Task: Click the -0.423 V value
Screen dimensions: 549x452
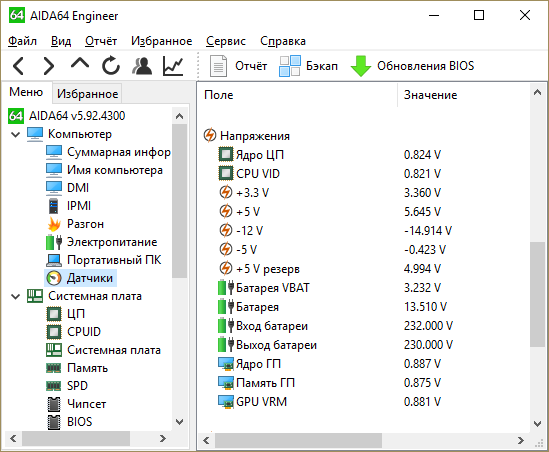Action: point(425,250)
